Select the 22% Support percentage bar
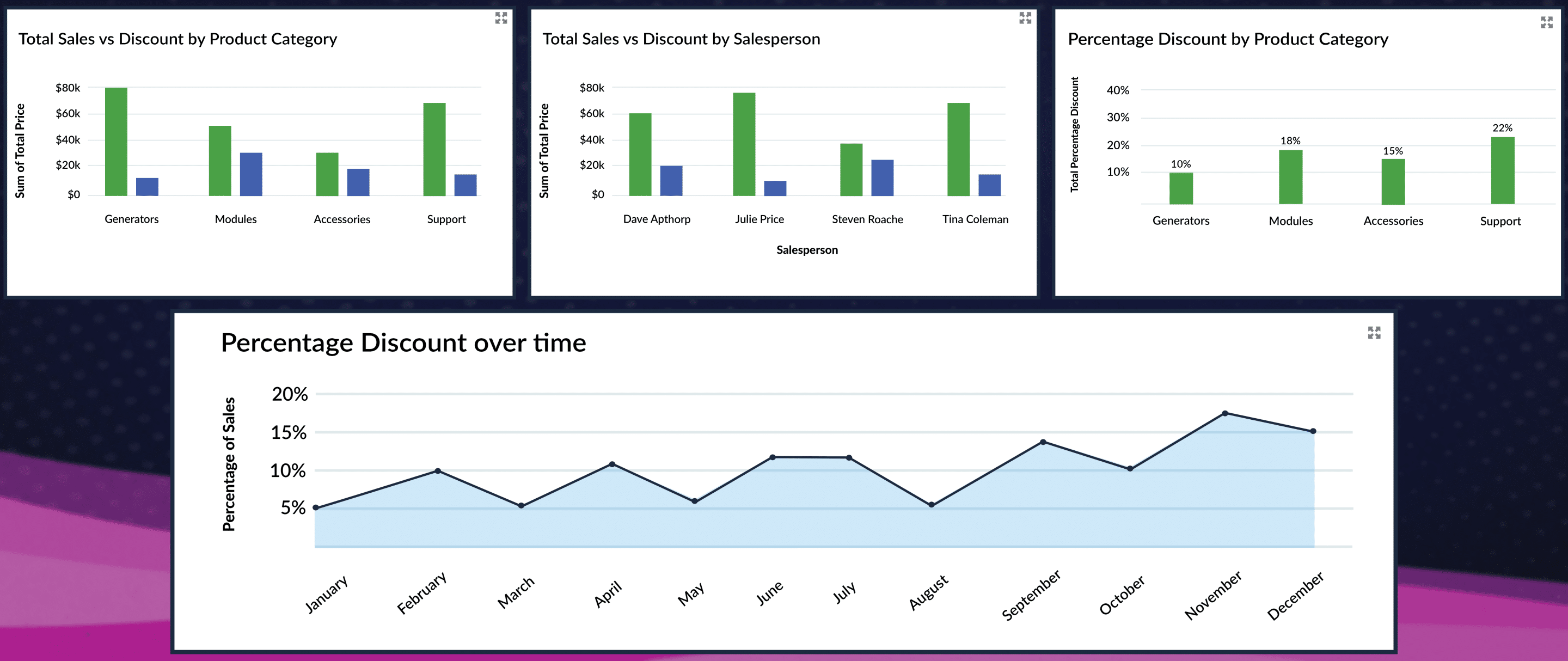The height and width of the screenshot is (661, 1568). click(1502, 170)
